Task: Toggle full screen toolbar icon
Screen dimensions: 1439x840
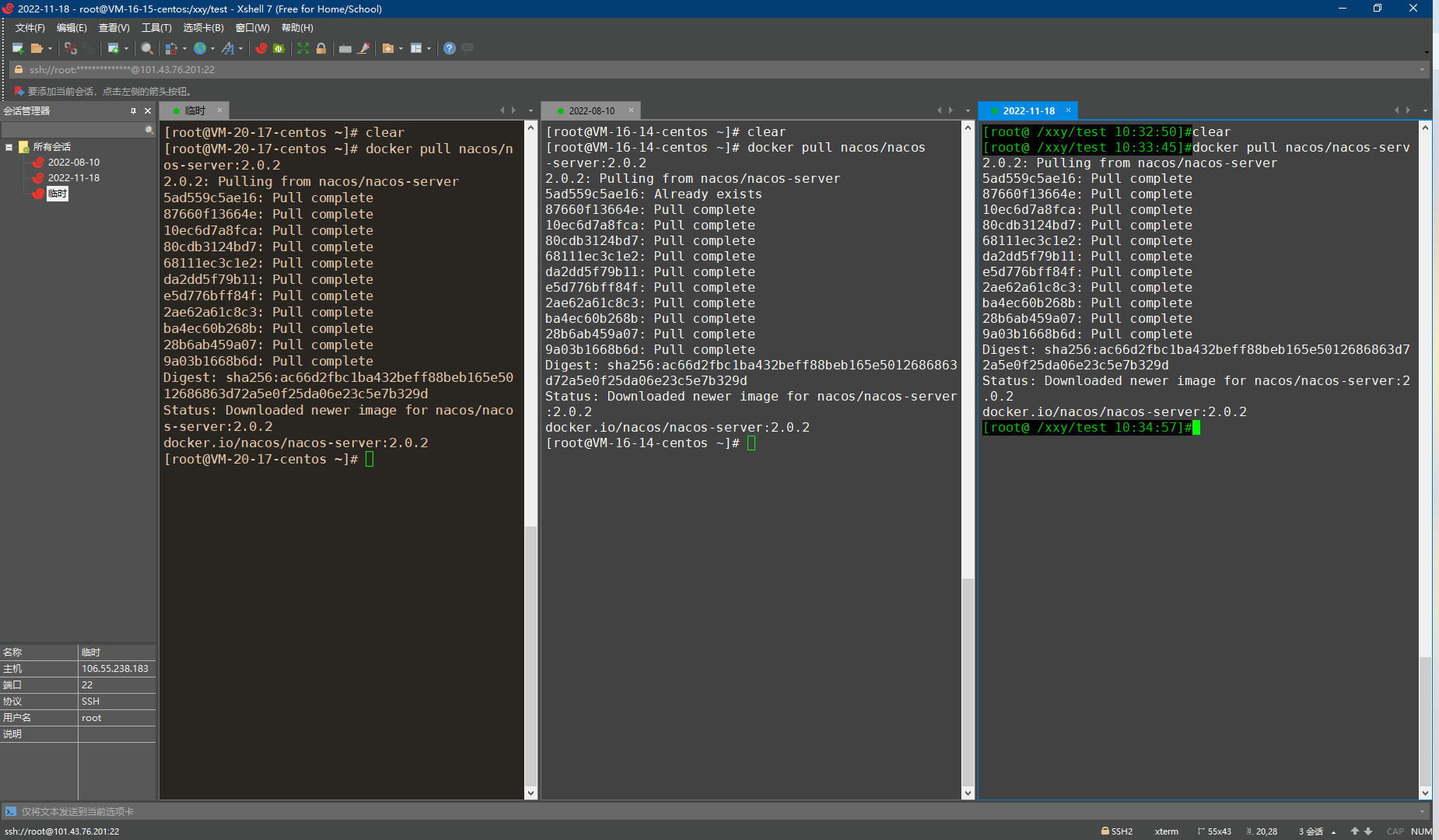Action: click(303, 48)
